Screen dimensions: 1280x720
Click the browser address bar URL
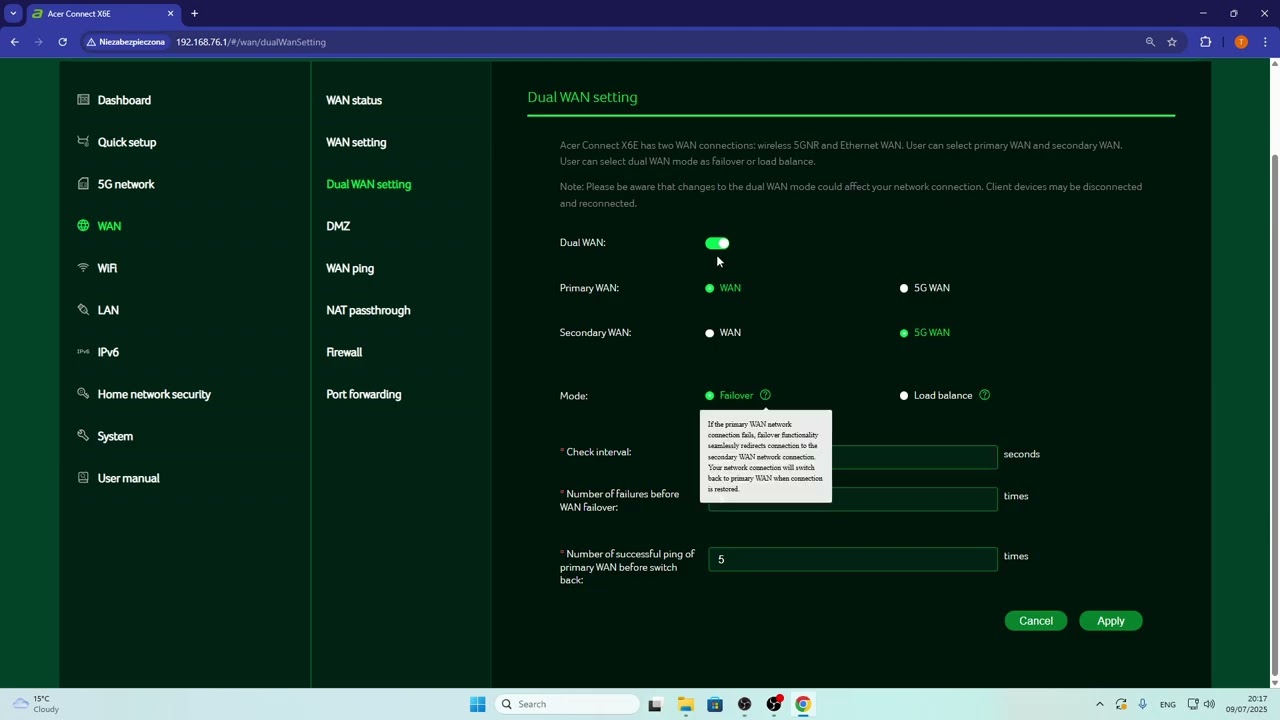251,42
